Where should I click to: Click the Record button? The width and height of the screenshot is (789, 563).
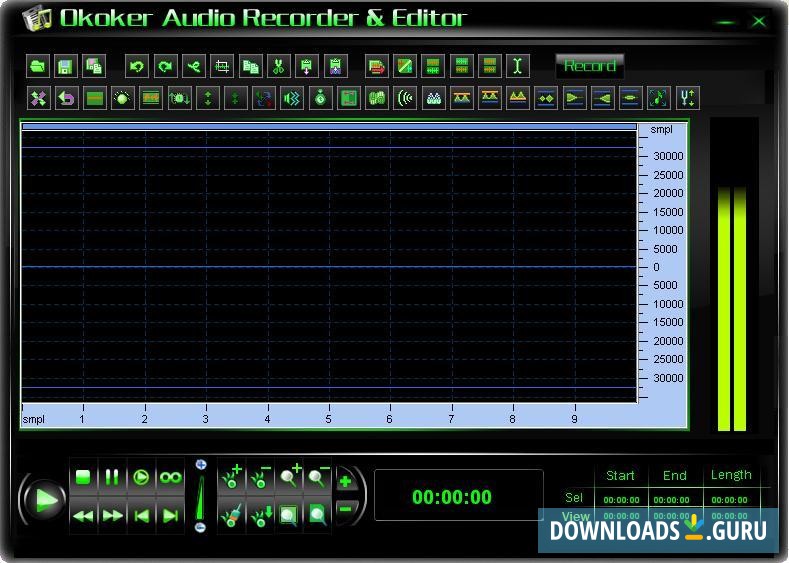[x=590, y=66]
